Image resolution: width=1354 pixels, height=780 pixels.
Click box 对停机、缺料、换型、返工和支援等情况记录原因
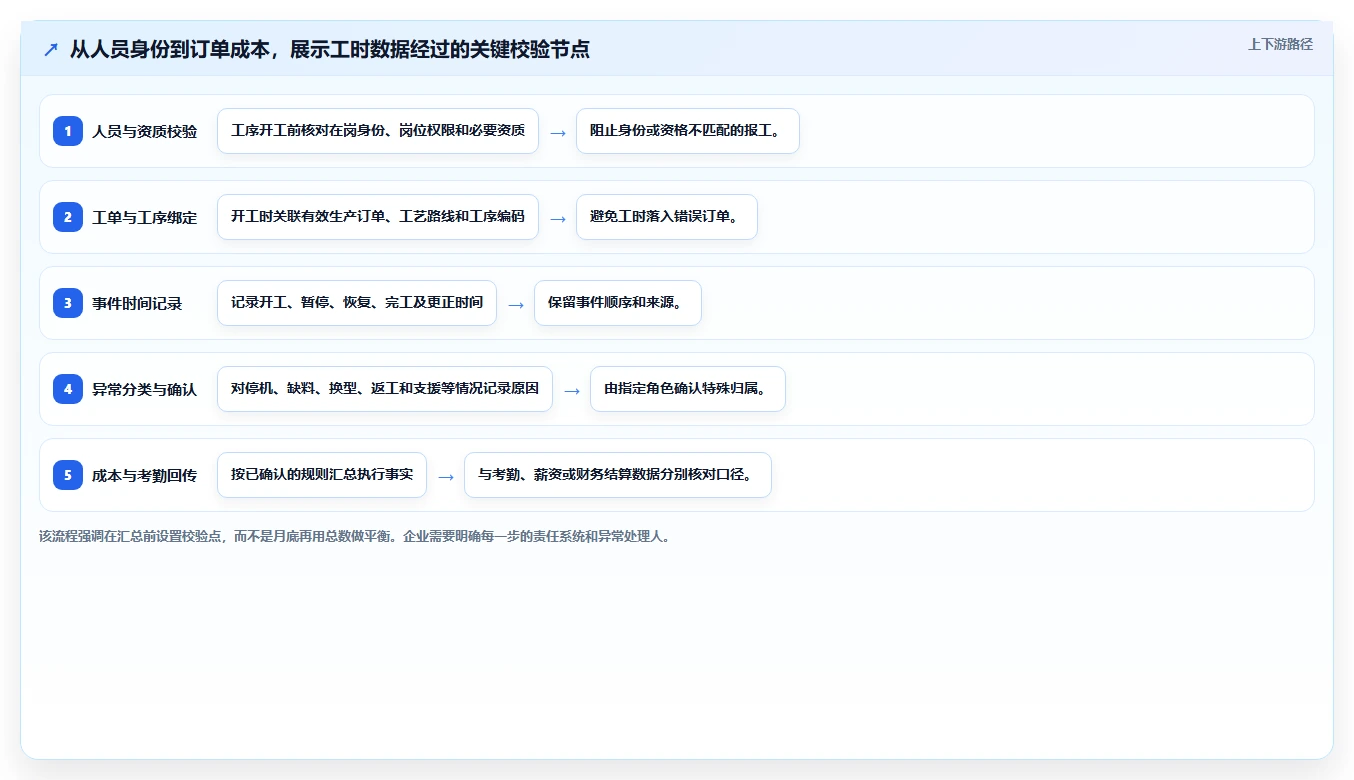coord(385,389)
